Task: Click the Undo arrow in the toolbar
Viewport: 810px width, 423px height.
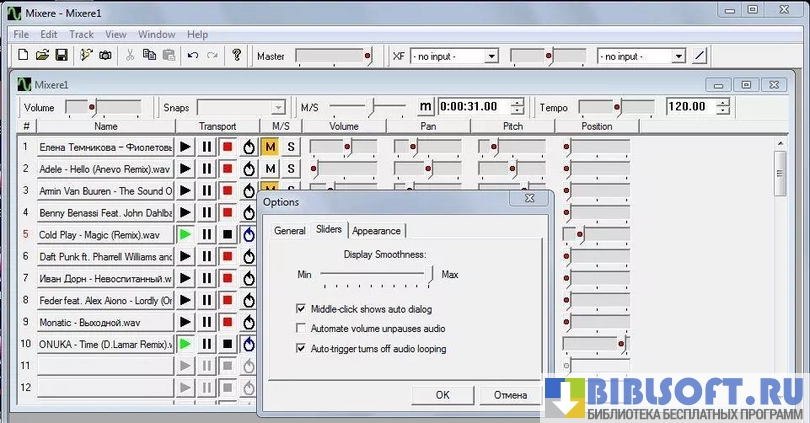Action: (x=192, y=56)
